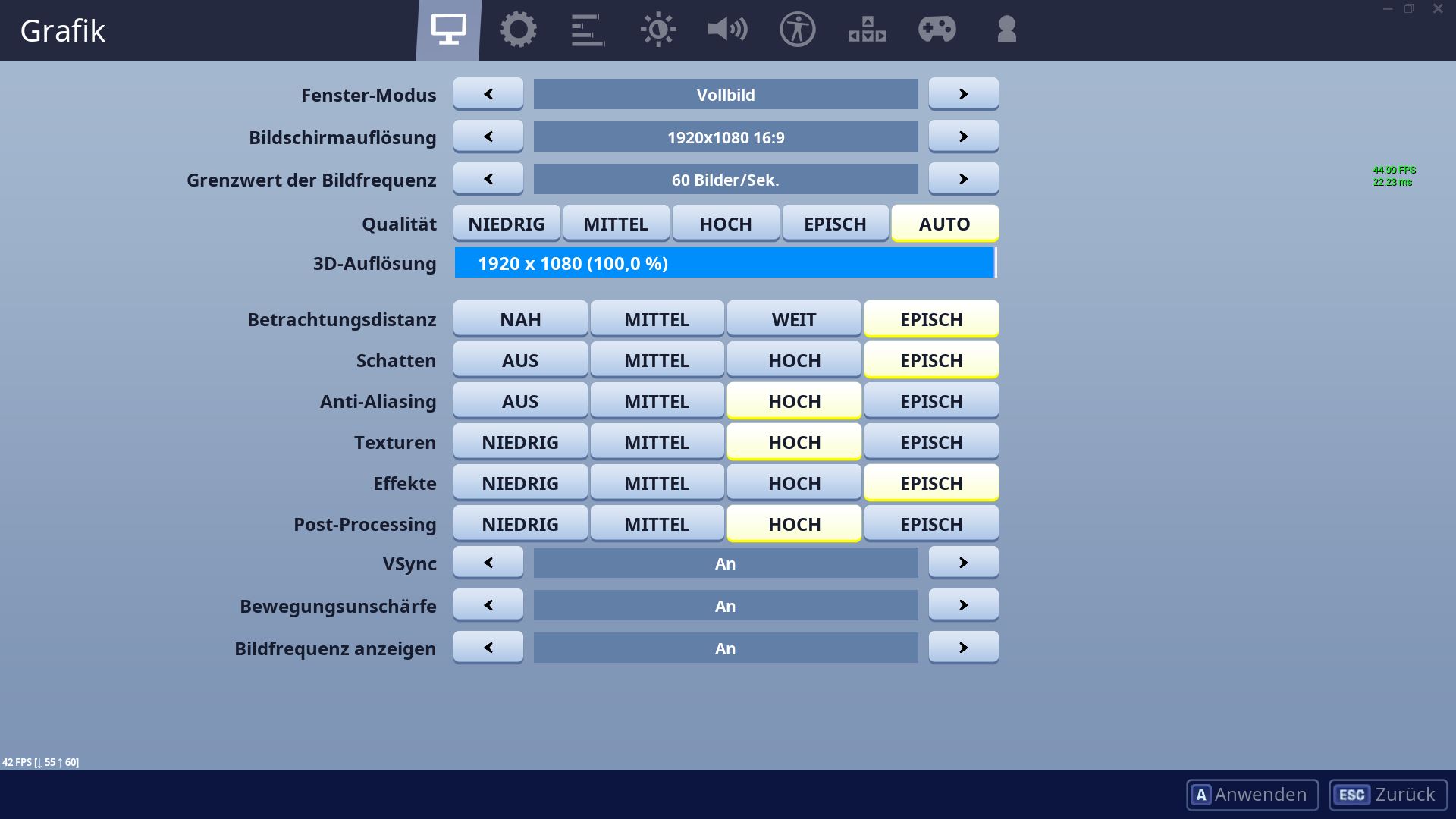Set Schatten to AUS
Viewport: 1456px width, 819px height.
click(x=520, y=360)
